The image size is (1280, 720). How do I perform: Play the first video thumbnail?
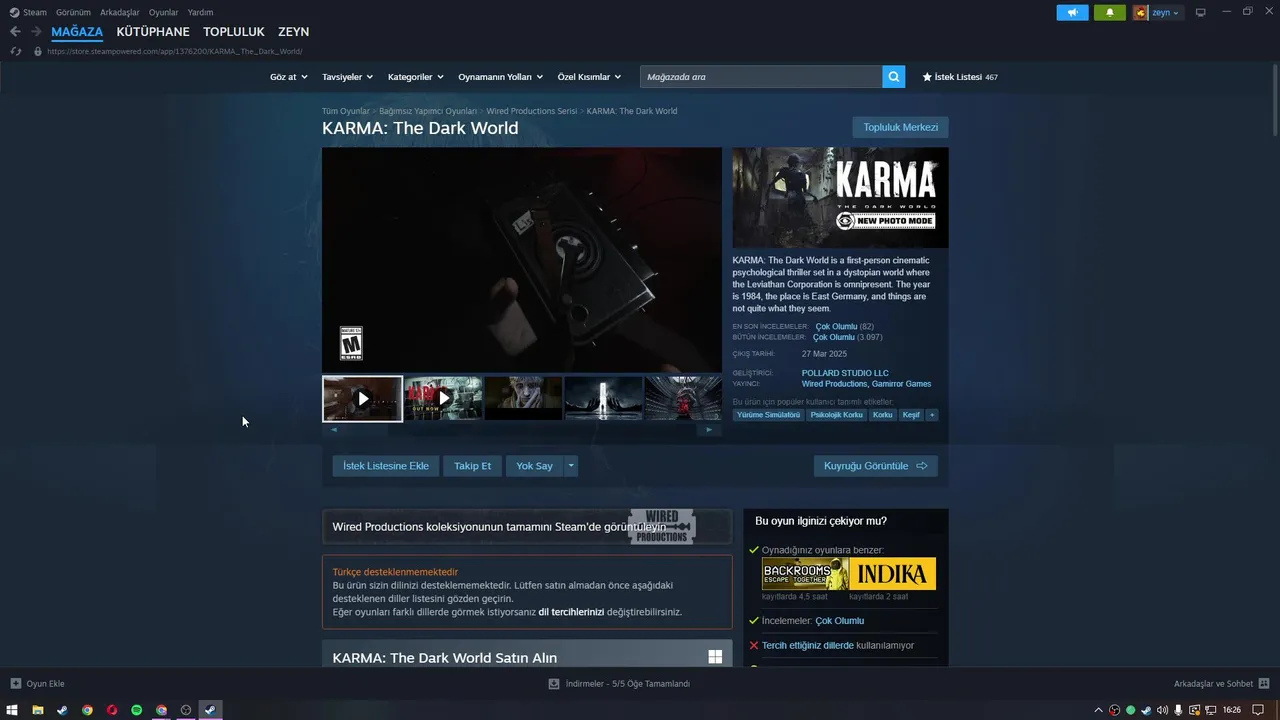point(363,399)
